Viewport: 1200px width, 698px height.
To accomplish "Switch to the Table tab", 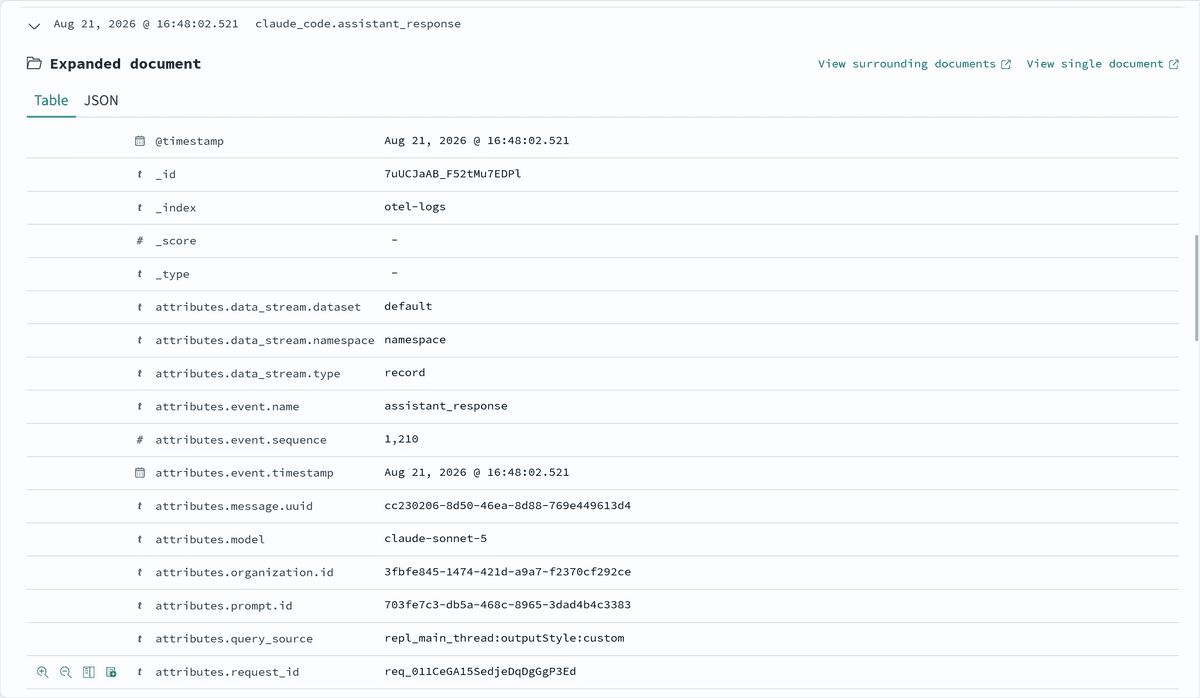I will (51, 100).
